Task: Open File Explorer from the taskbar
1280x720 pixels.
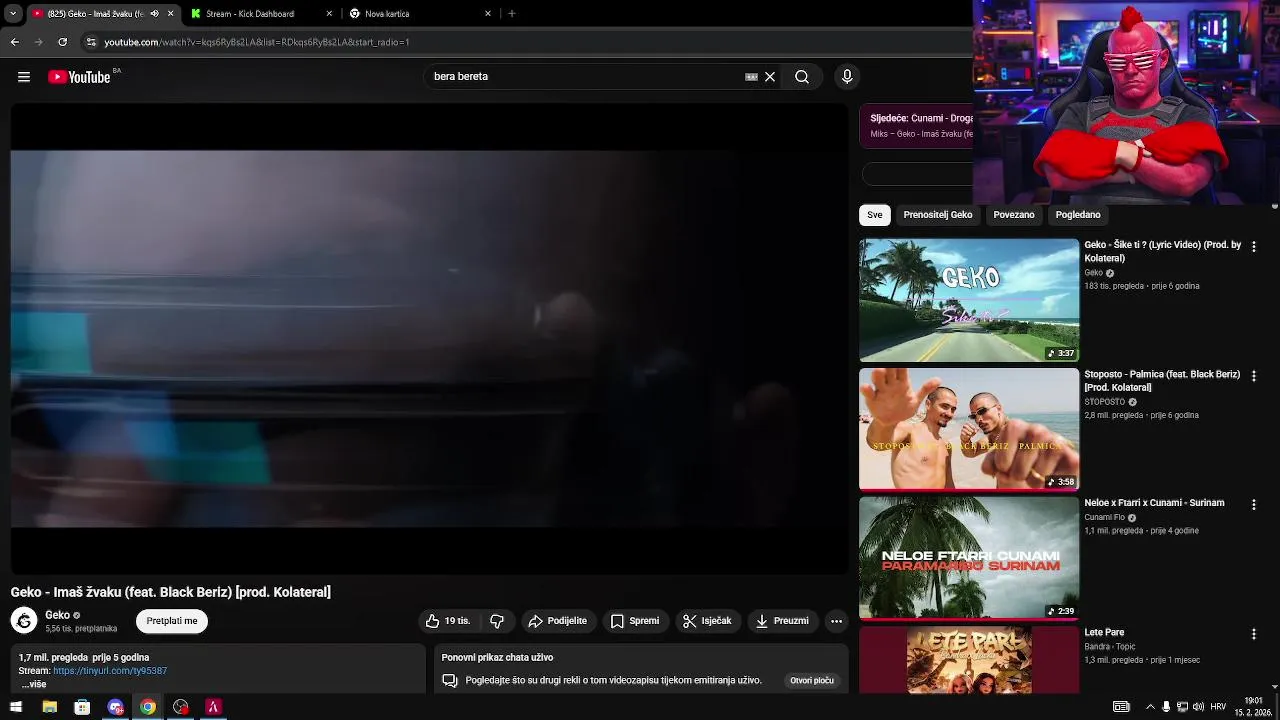Action: 50,707
